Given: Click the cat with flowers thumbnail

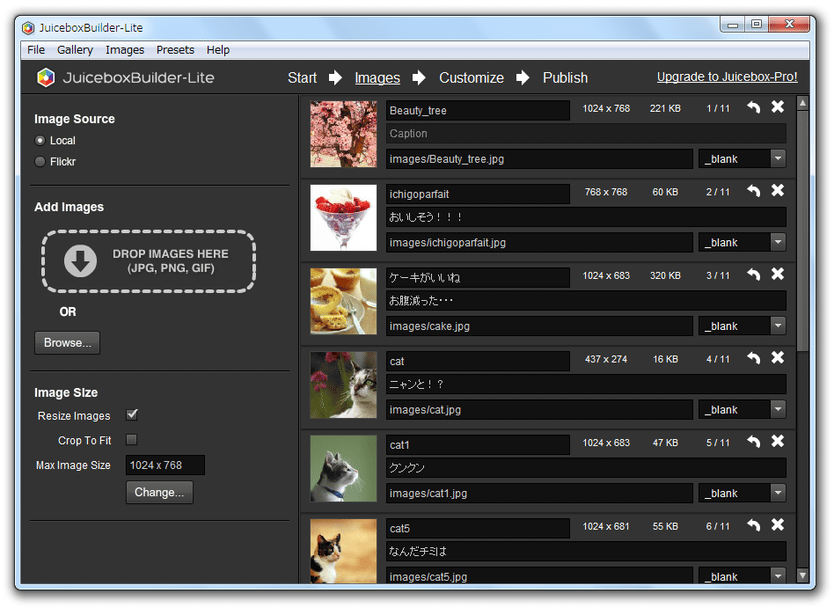Looking at the screenshot, I should [x=343, y=385].
